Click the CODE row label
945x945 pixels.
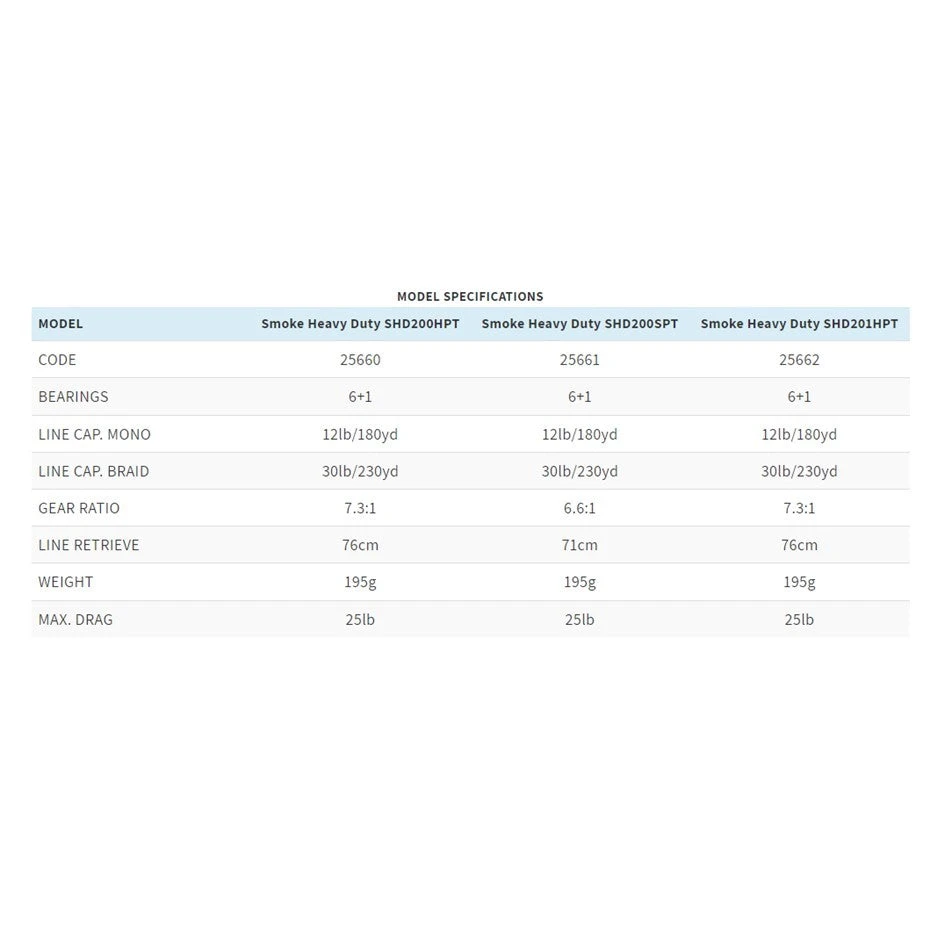pyautogui.click(x=57, y=360)
